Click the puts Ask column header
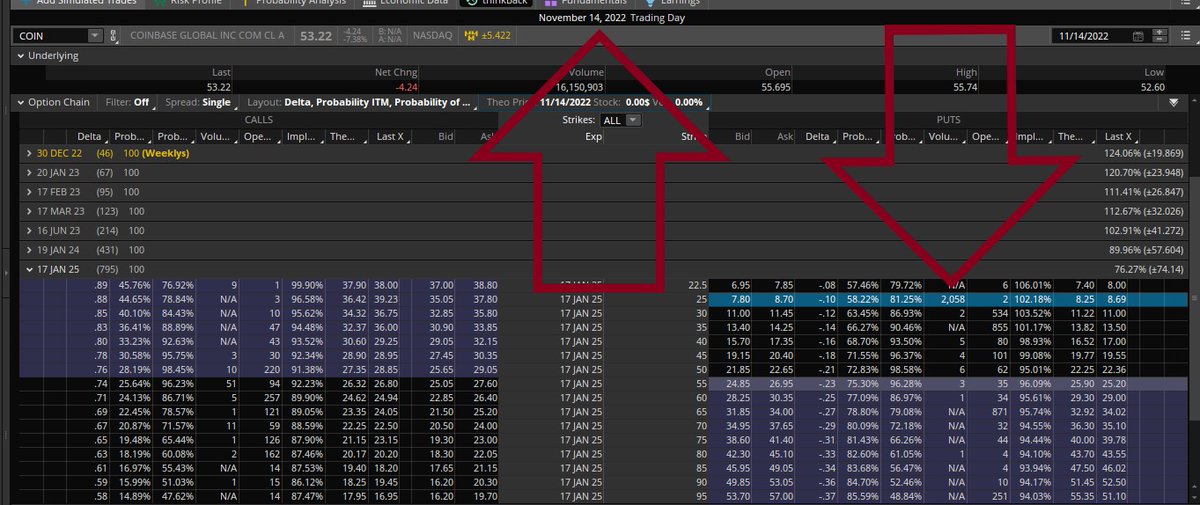Viewport: 1200px width, 505px height. coord(783,137)
